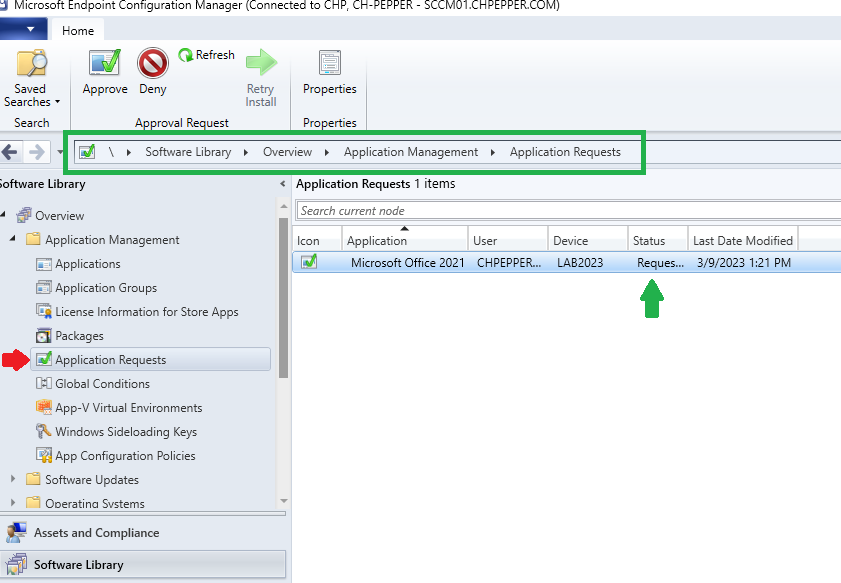Sort by Last Date Modified column header
Image resolution: width=841 pixels, height=583 pixels.
(x=743, y=239)
